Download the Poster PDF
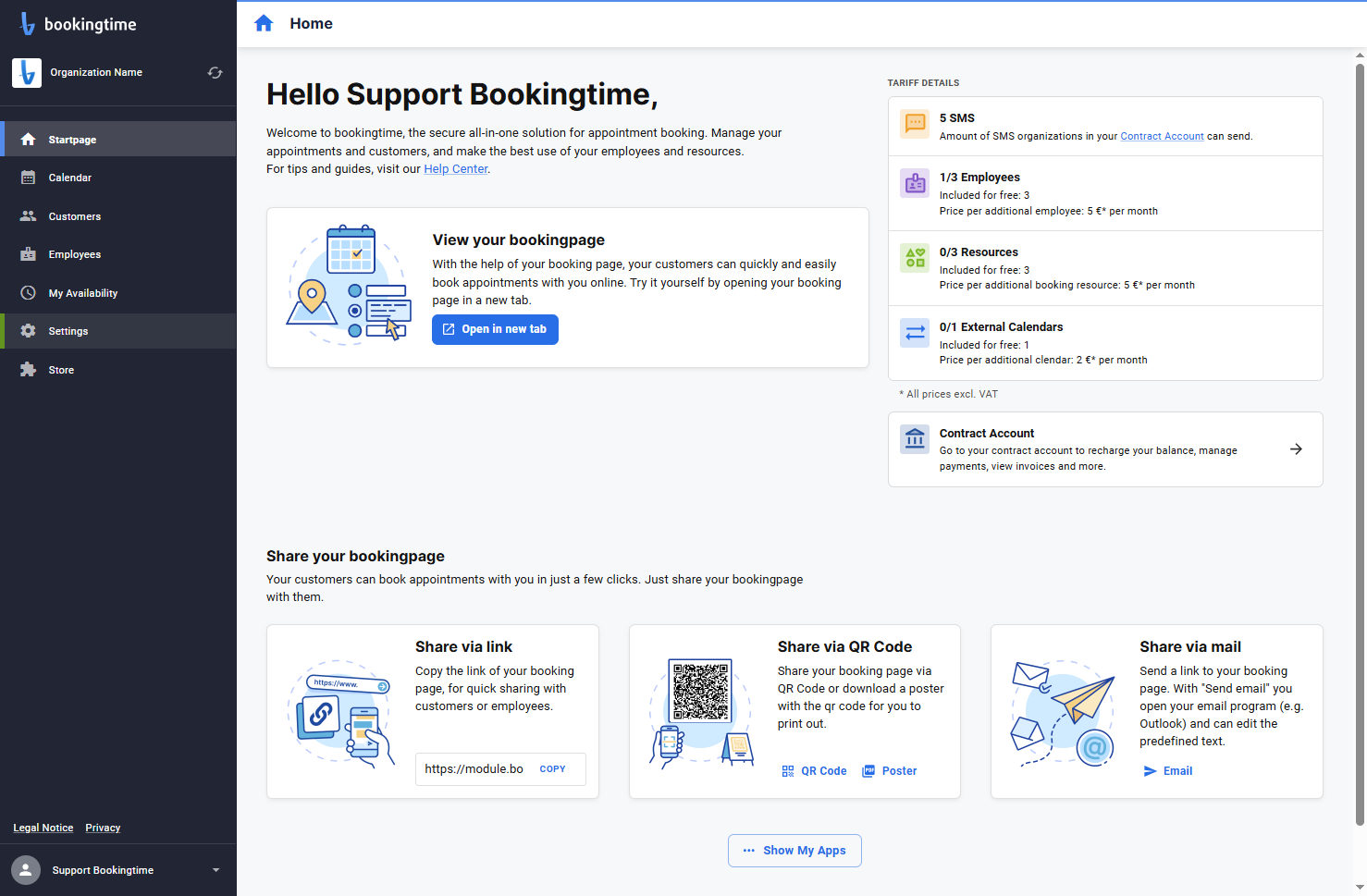 click(x=890, y=771)
